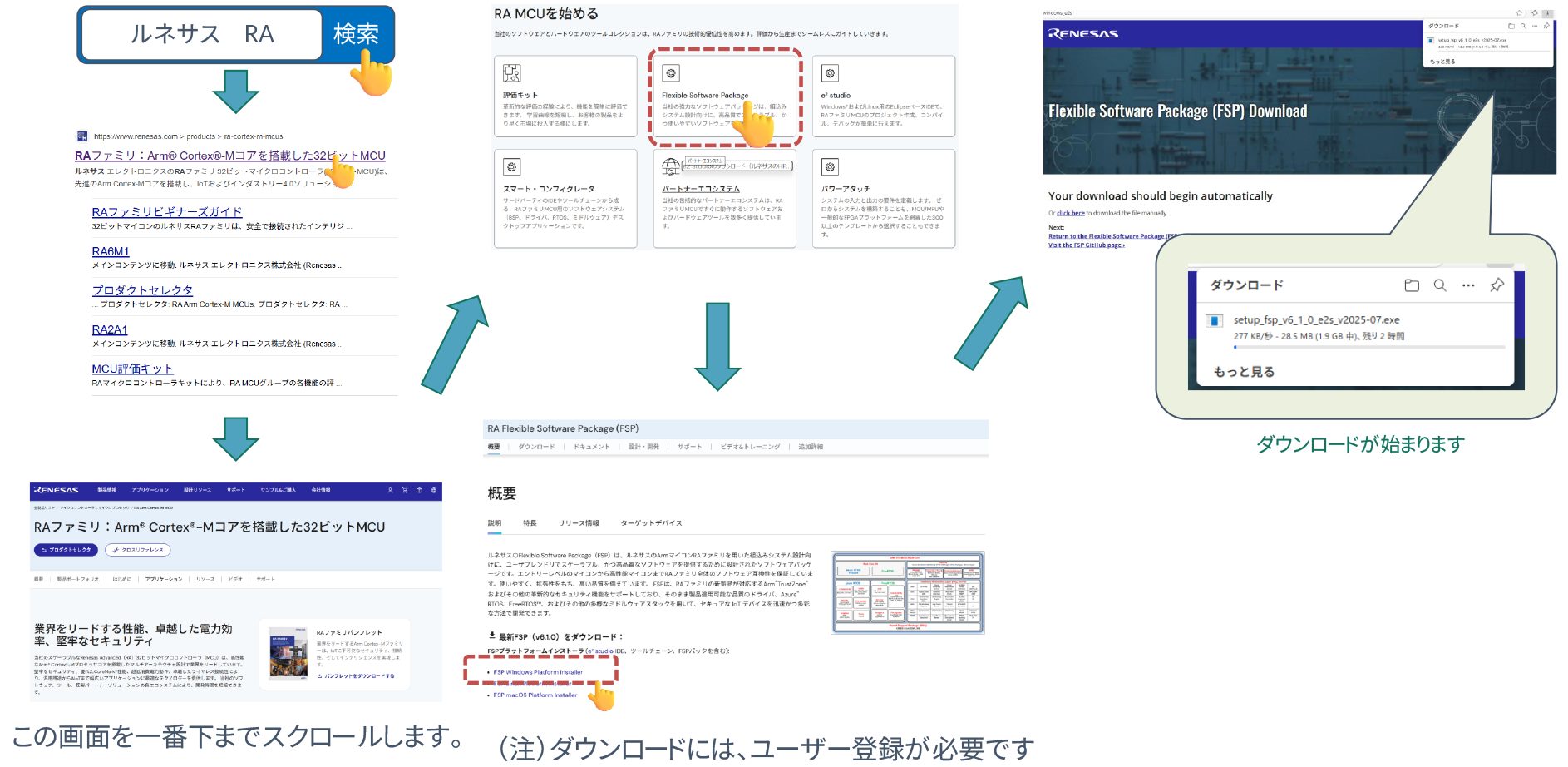Screen dimensions: 1568x767
Task: Click the 評価キット card icon
Action: pos(512,73)
